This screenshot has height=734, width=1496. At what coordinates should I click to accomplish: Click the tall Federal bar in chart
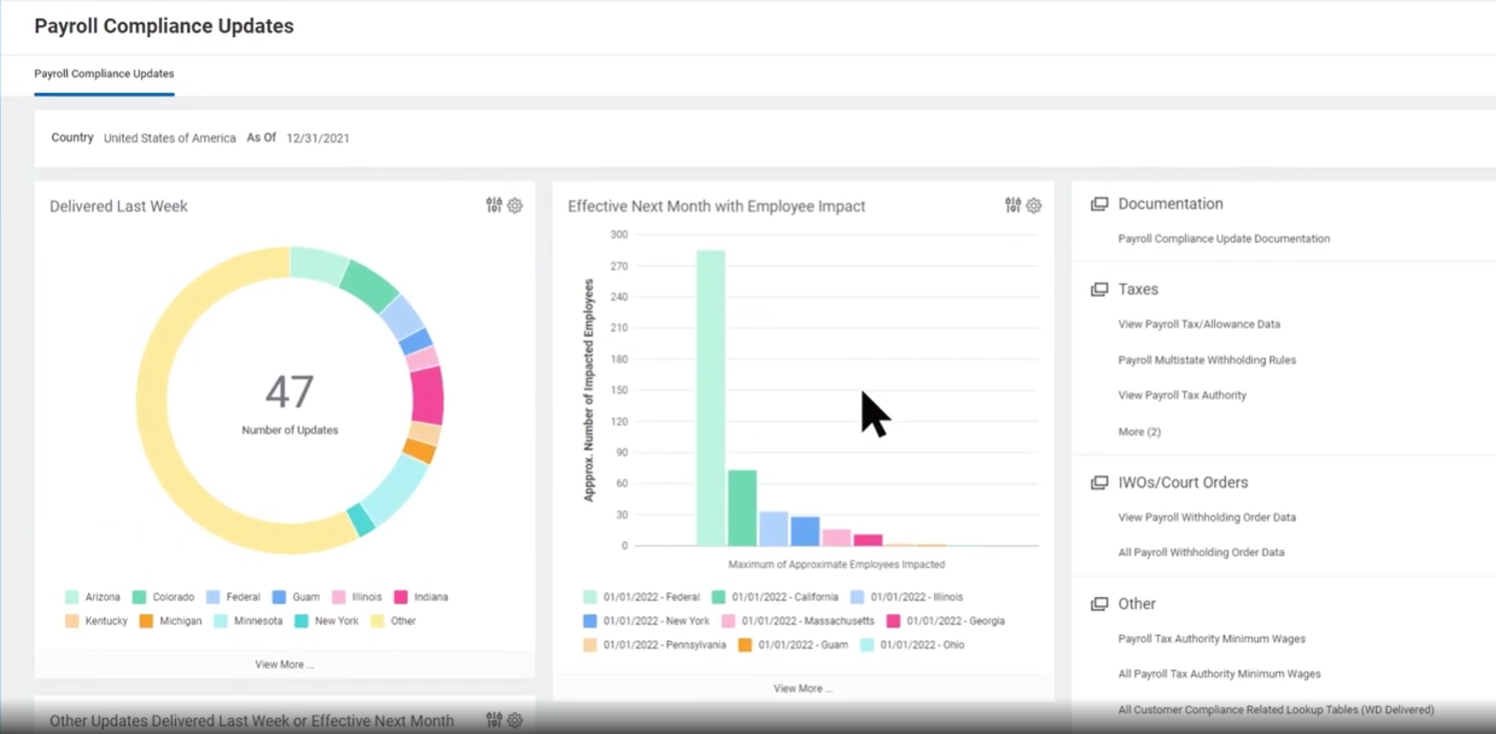[x=710, y=400]
